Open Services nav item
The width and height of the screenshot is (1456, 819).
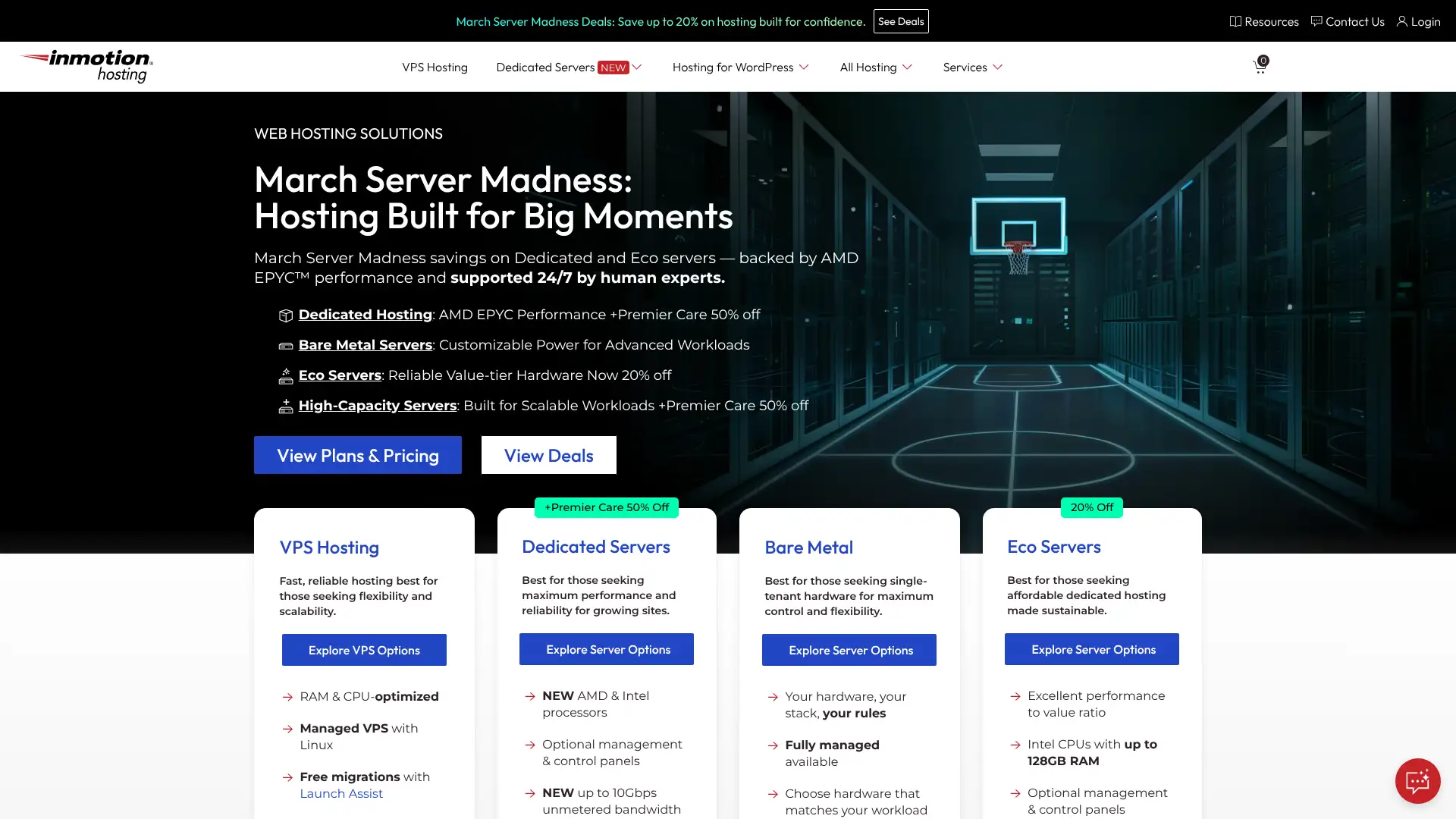[x=965, y=67]
